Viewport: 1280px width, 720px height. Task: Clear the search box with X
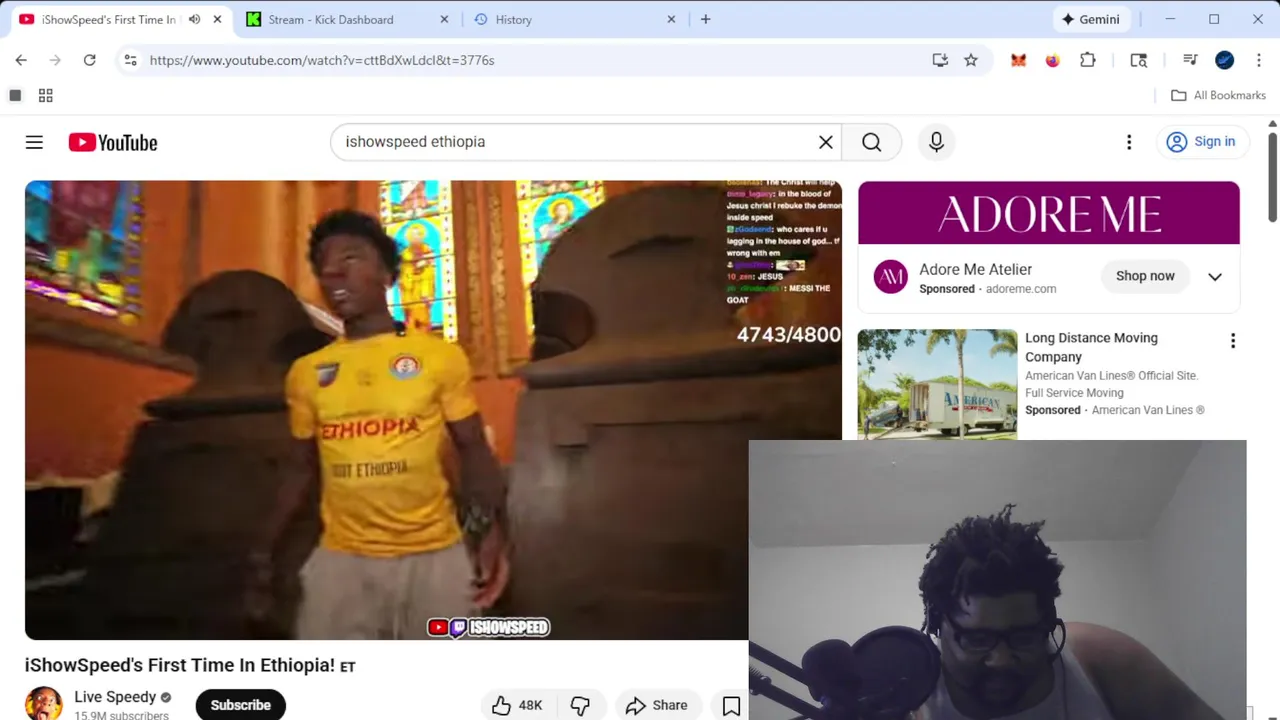(826, 142)
